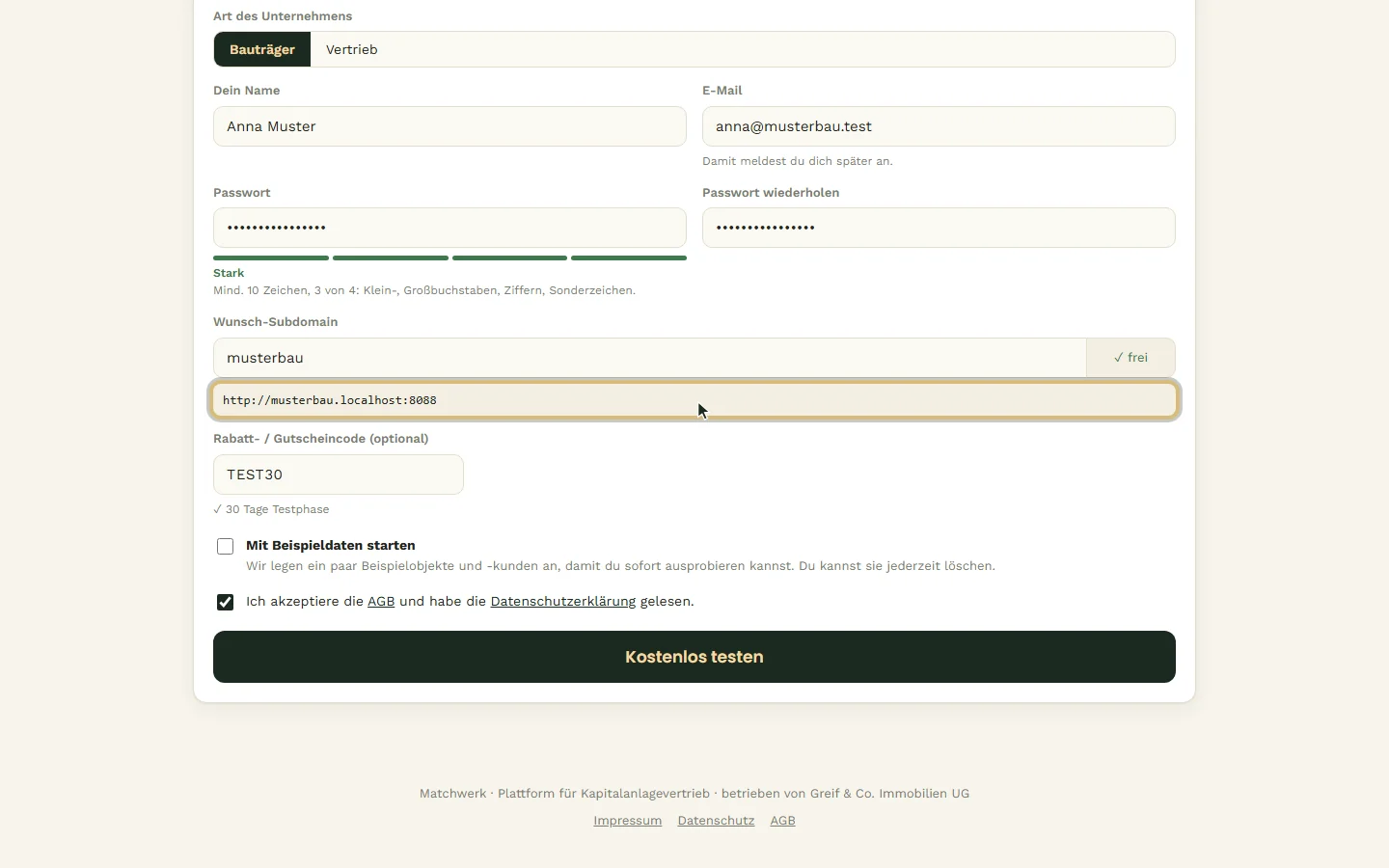Viewport: 1389px width, 868px height.
Task: Enable Mit Beispieldaten starten checkbox
Action: tap(225, 546)
